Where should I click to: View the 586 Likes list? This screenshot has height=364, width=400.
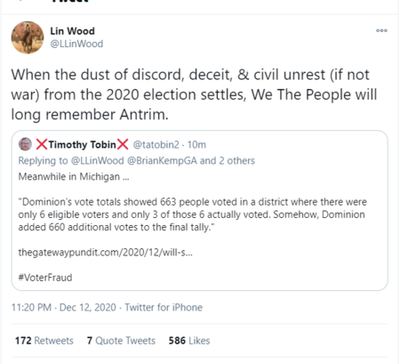tap(189, 340)
